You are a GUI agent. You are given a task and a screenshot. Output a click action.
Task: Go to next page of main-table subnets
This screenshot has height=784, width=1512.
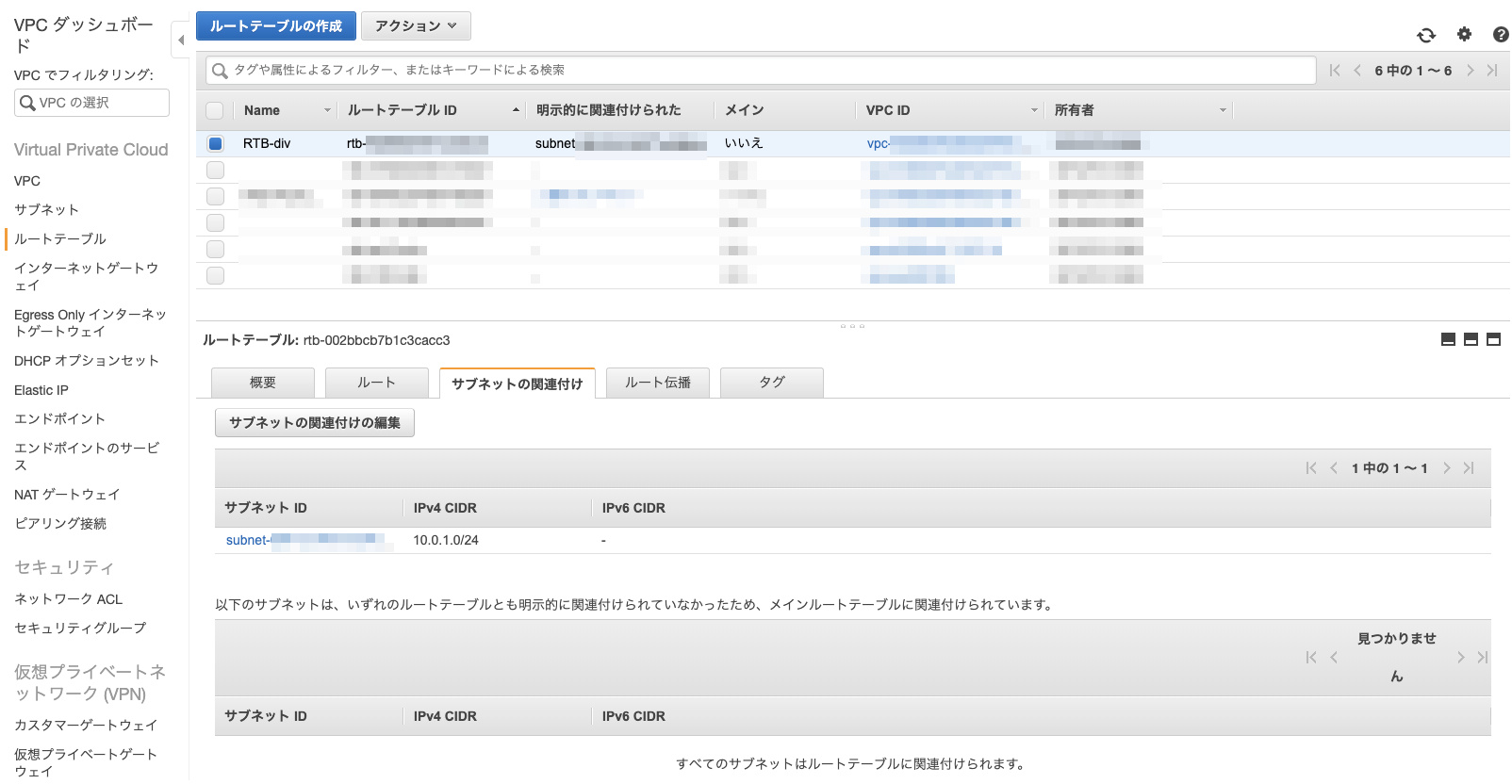point(1460,657)
